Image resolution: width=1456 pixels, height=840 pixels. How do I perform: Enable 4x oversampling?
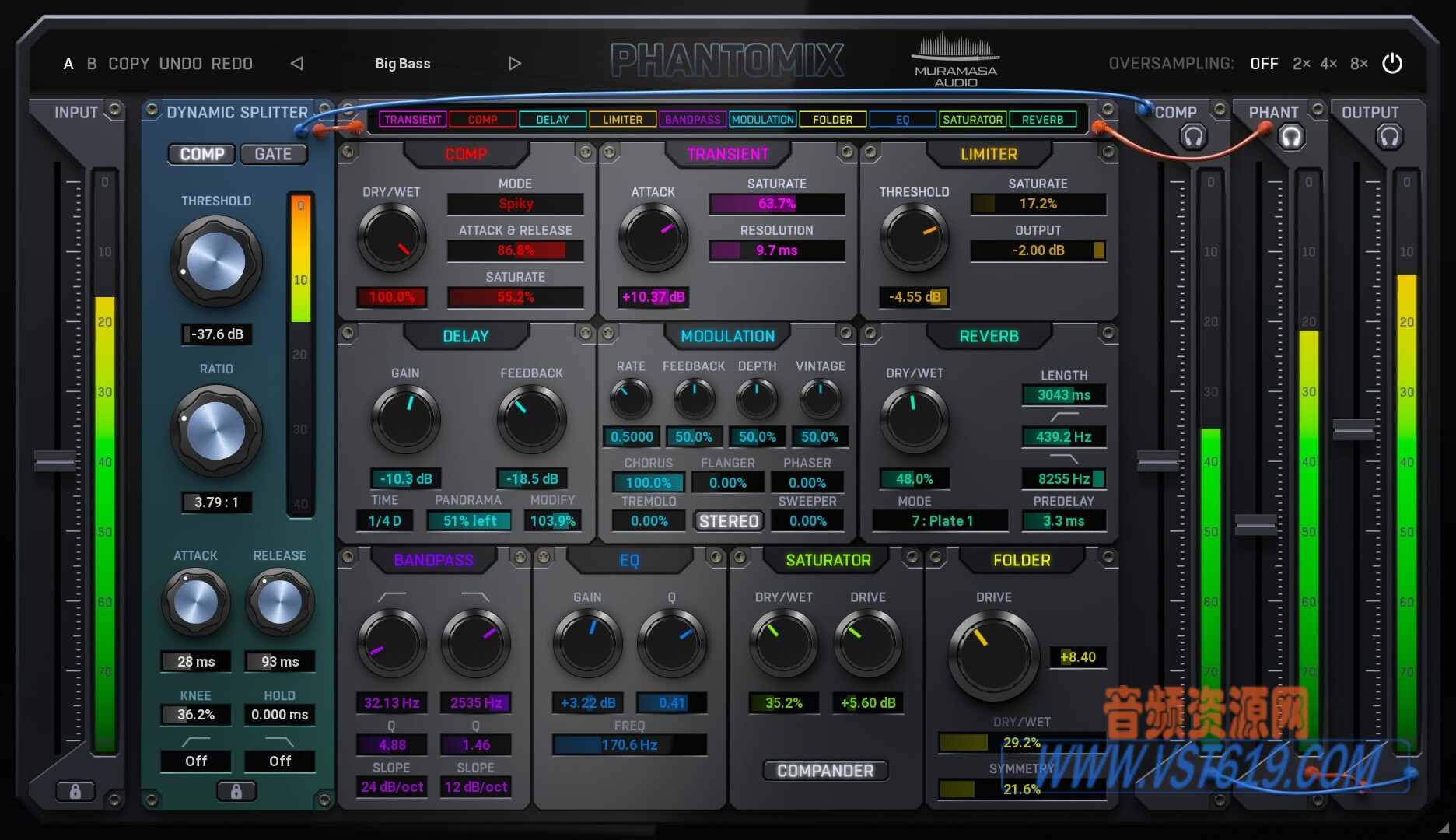pyautogui.click(x=1329, y=64)
